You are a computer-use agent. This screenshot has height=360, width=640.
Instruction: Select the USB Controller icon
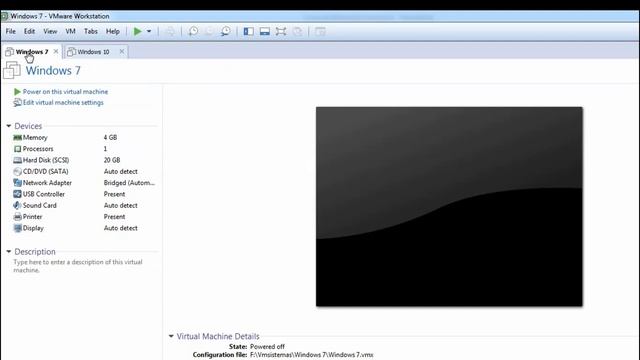click(x=18, y=194)
